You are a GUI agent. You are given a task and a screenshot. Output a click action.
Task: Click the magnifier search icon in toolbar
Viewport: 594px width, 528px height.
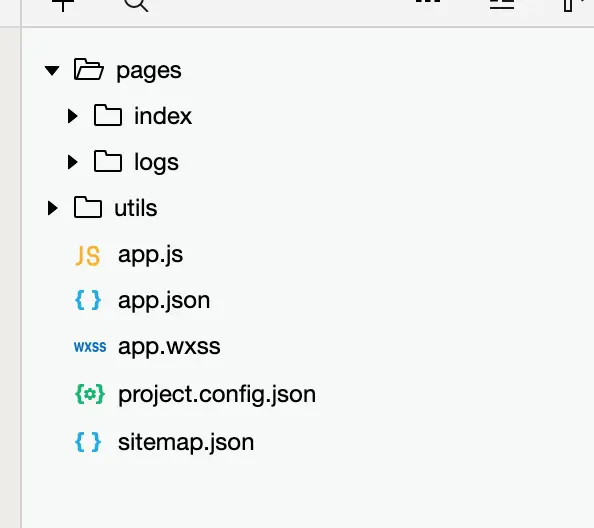[x=136, y=5]
